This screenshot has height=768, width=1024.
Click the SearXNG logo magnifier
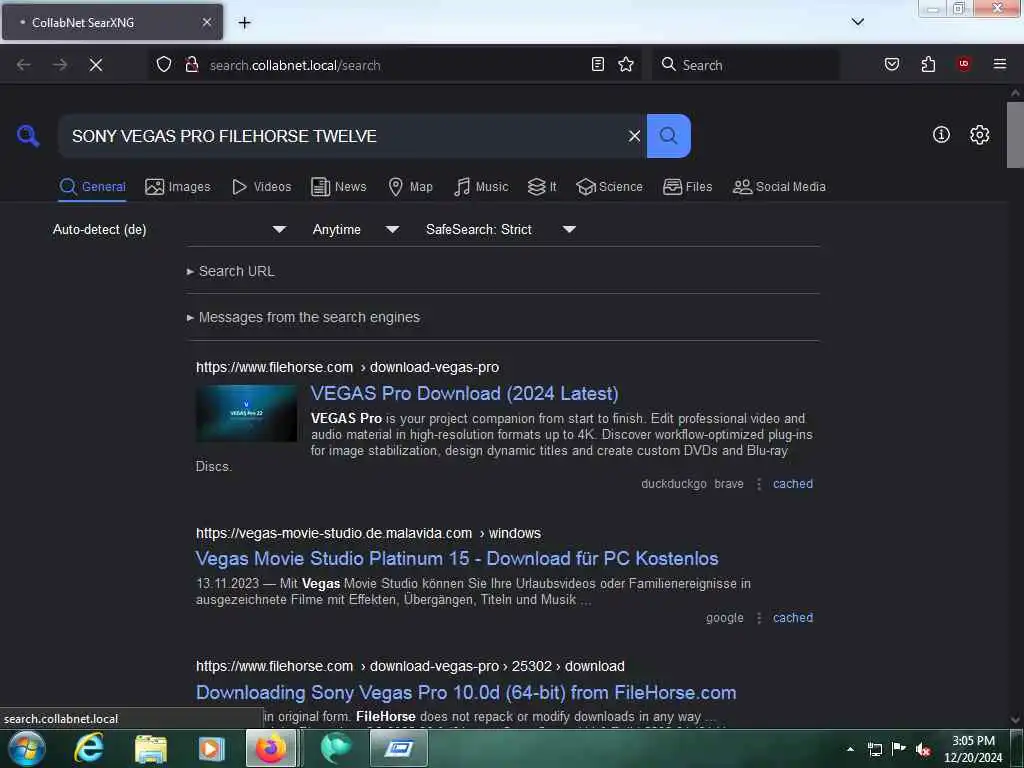28,136
